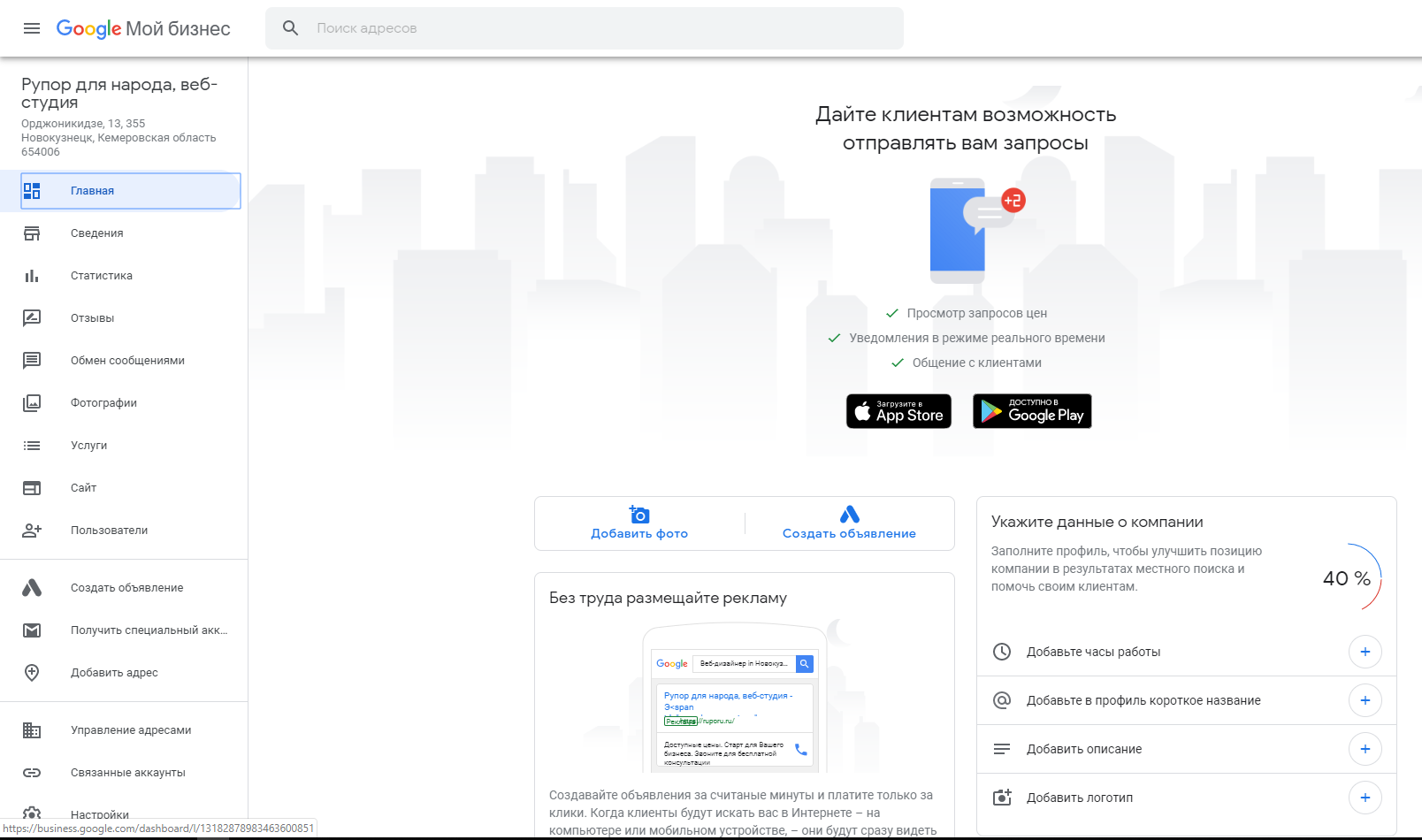Click the Услуги list icon
Image resolution: width=1422 pixels, height=840 pixels.
32,446
